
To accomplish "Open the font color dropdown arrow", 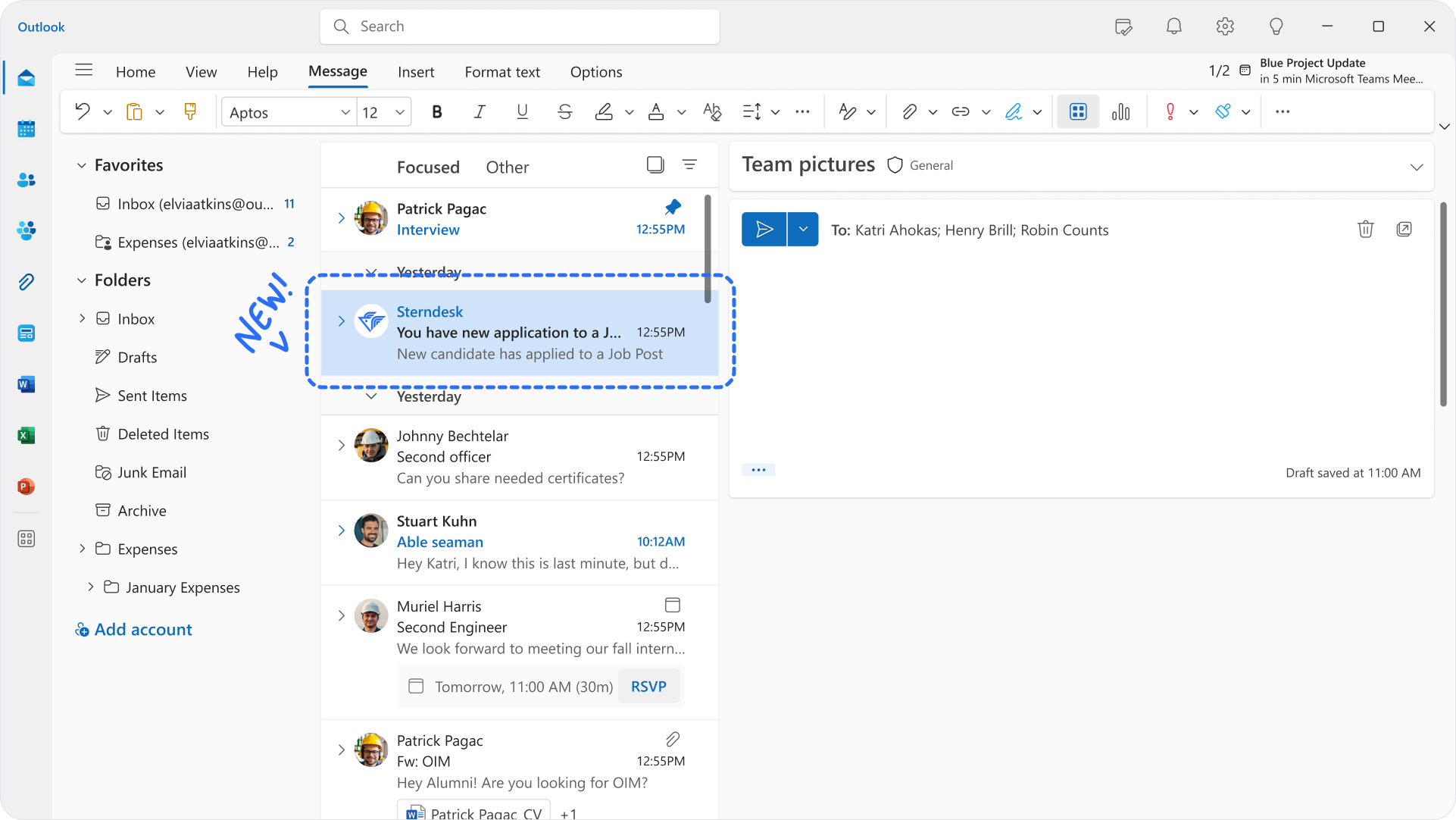I will point(681,112).
